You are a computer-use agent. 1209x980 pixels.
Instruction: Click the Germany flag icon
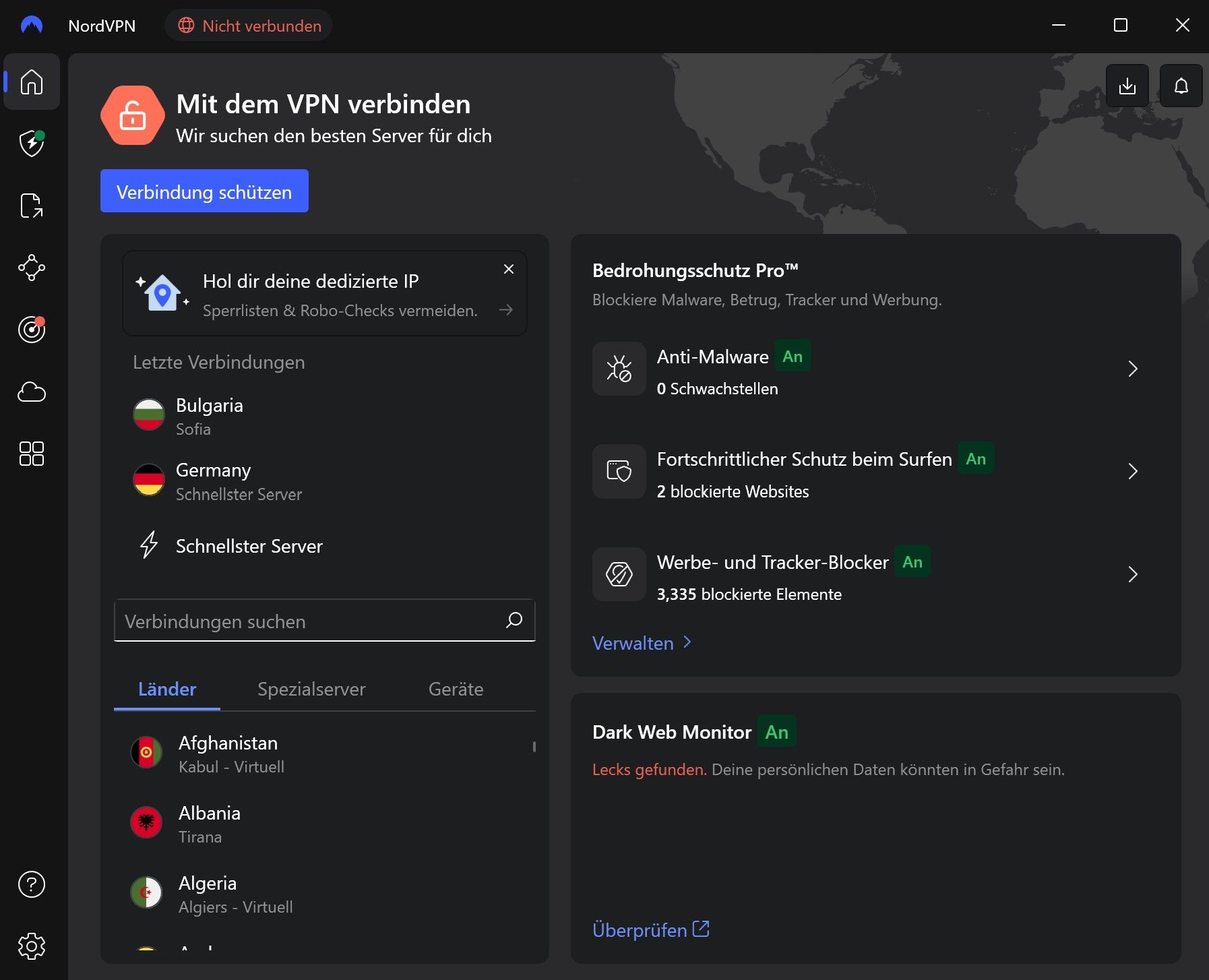click(x=149, y=479)
